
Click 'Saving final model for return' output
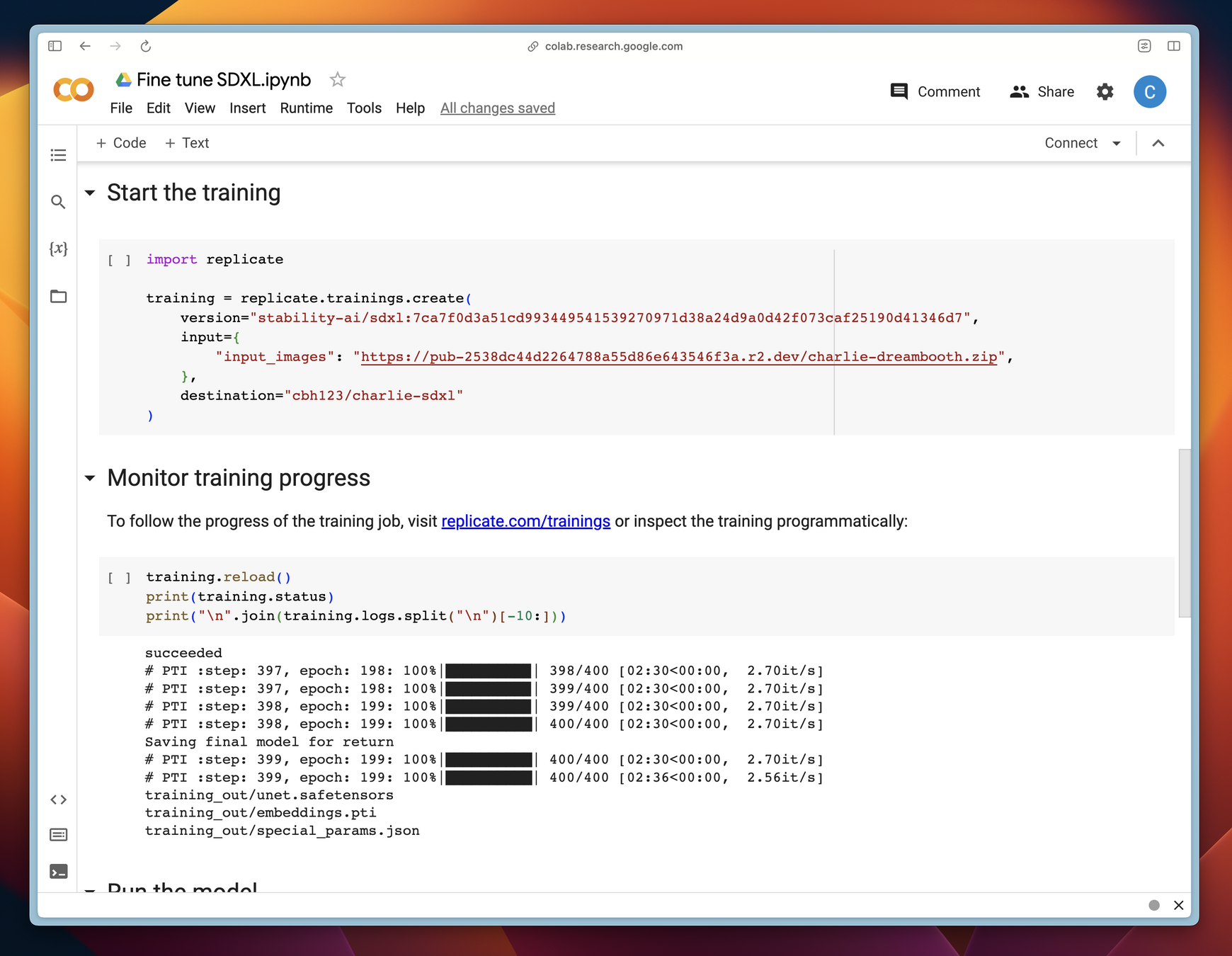(x=269, y=742)
